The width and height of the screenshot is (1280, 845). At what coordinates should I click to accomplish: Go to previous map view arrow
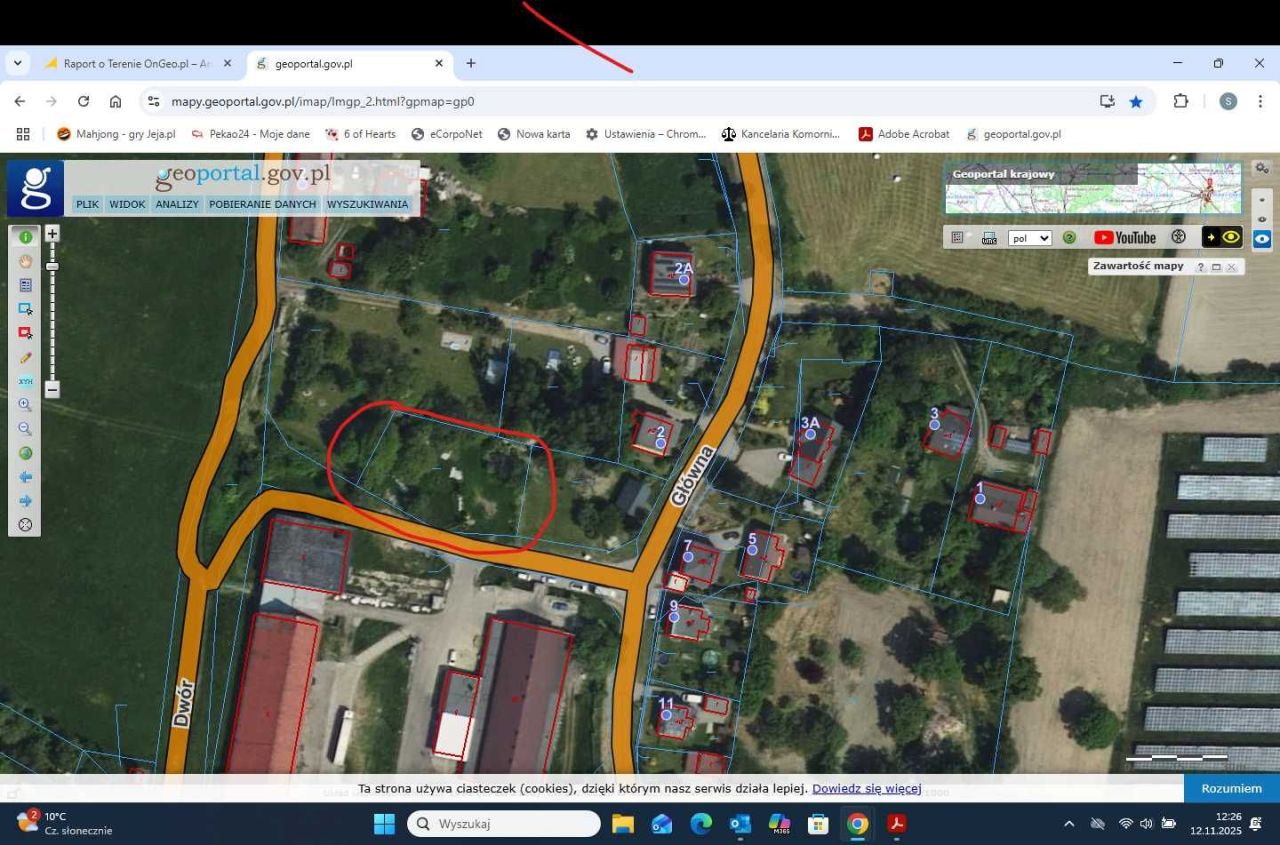click(25, 477)
